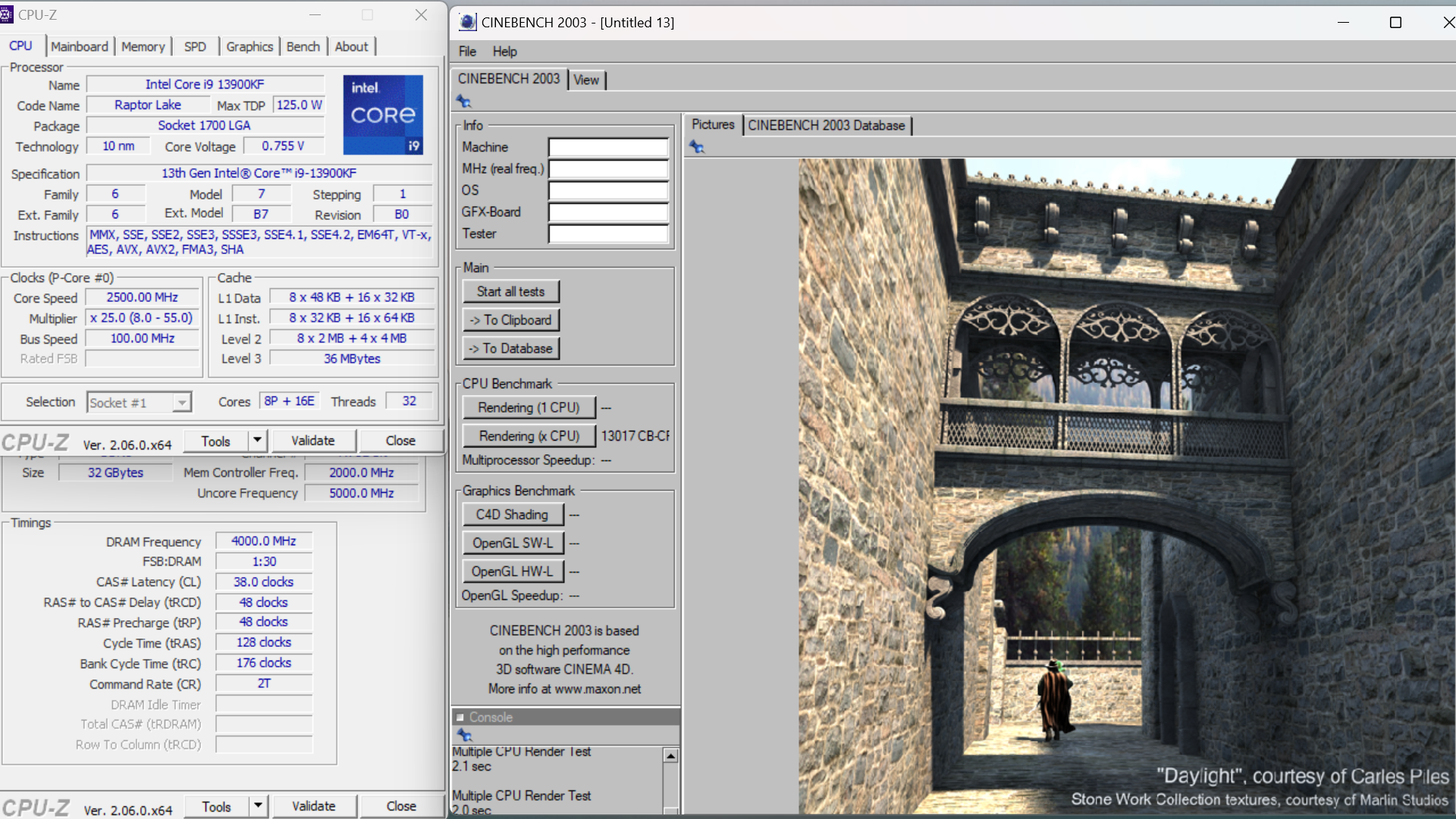This screenshot has width=1456, height=819.
Task: Run the OpenGL HW-L test
Action: click(513, 572)
